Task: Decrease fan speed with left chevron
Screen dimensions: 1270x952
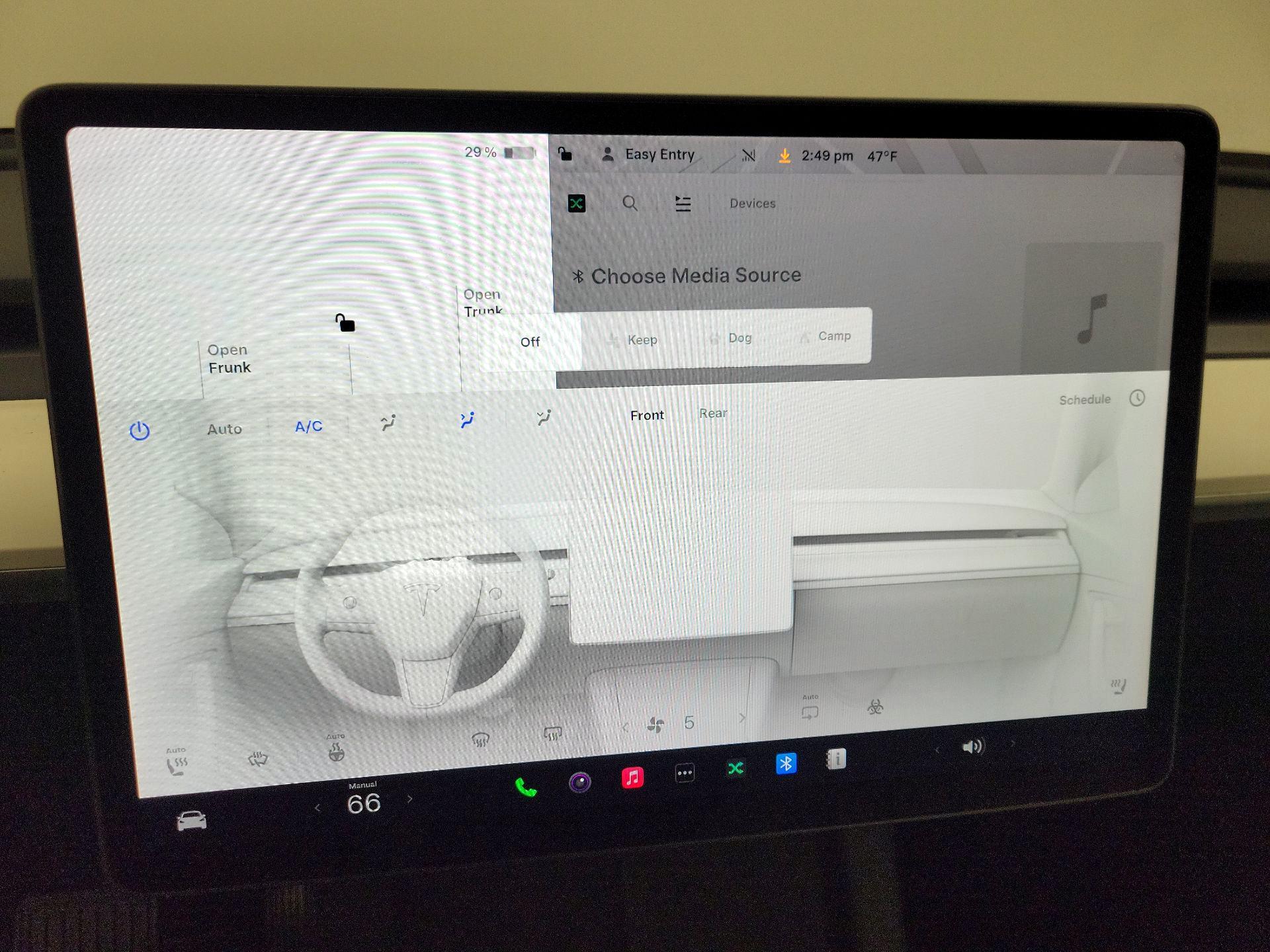Action: click(625, 727)
